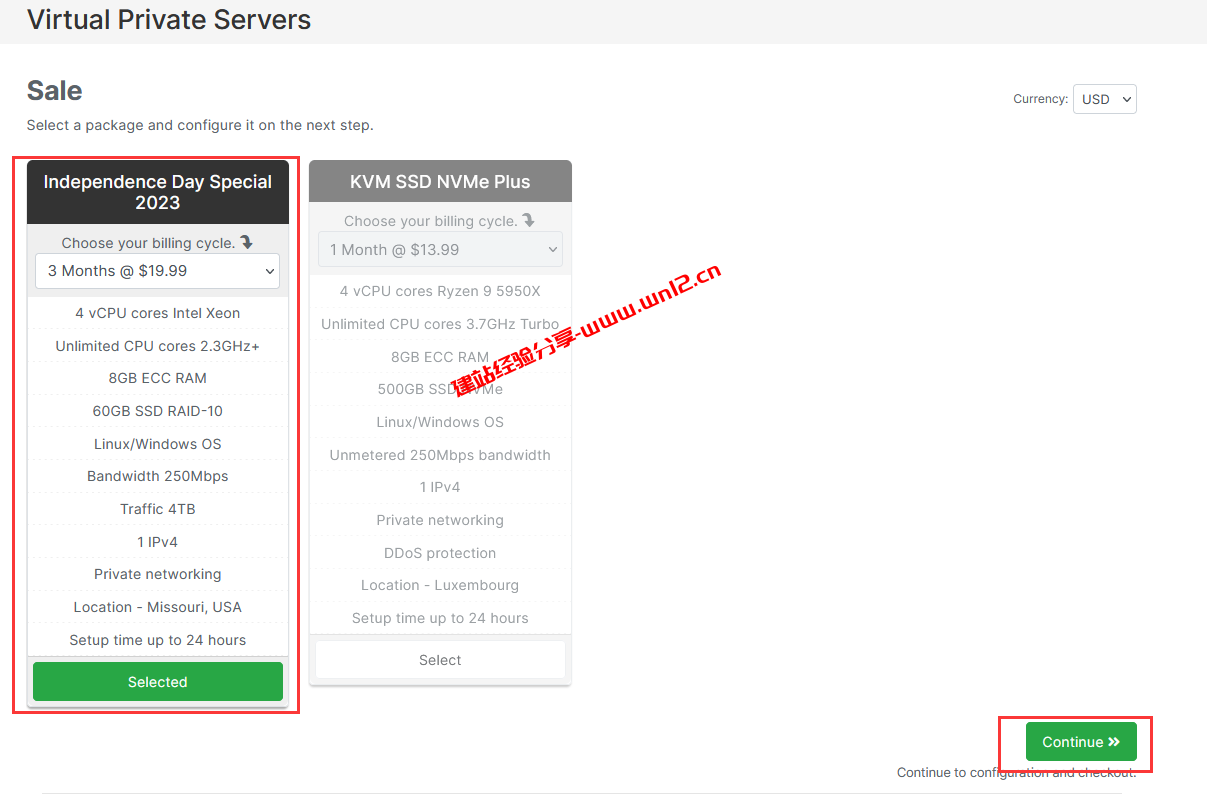Click the DDoS protection feature row

pyautogui.click(x=440, y=553)
